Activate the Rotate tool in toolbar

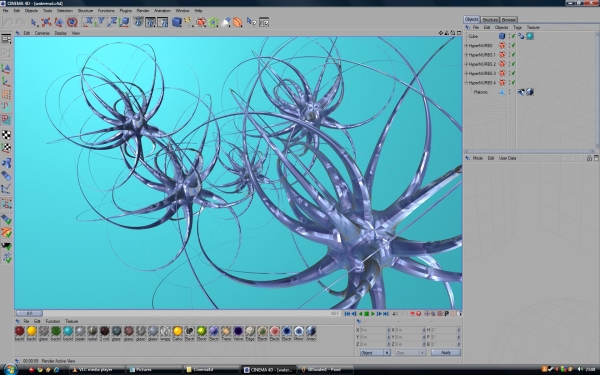pos(72,22)
